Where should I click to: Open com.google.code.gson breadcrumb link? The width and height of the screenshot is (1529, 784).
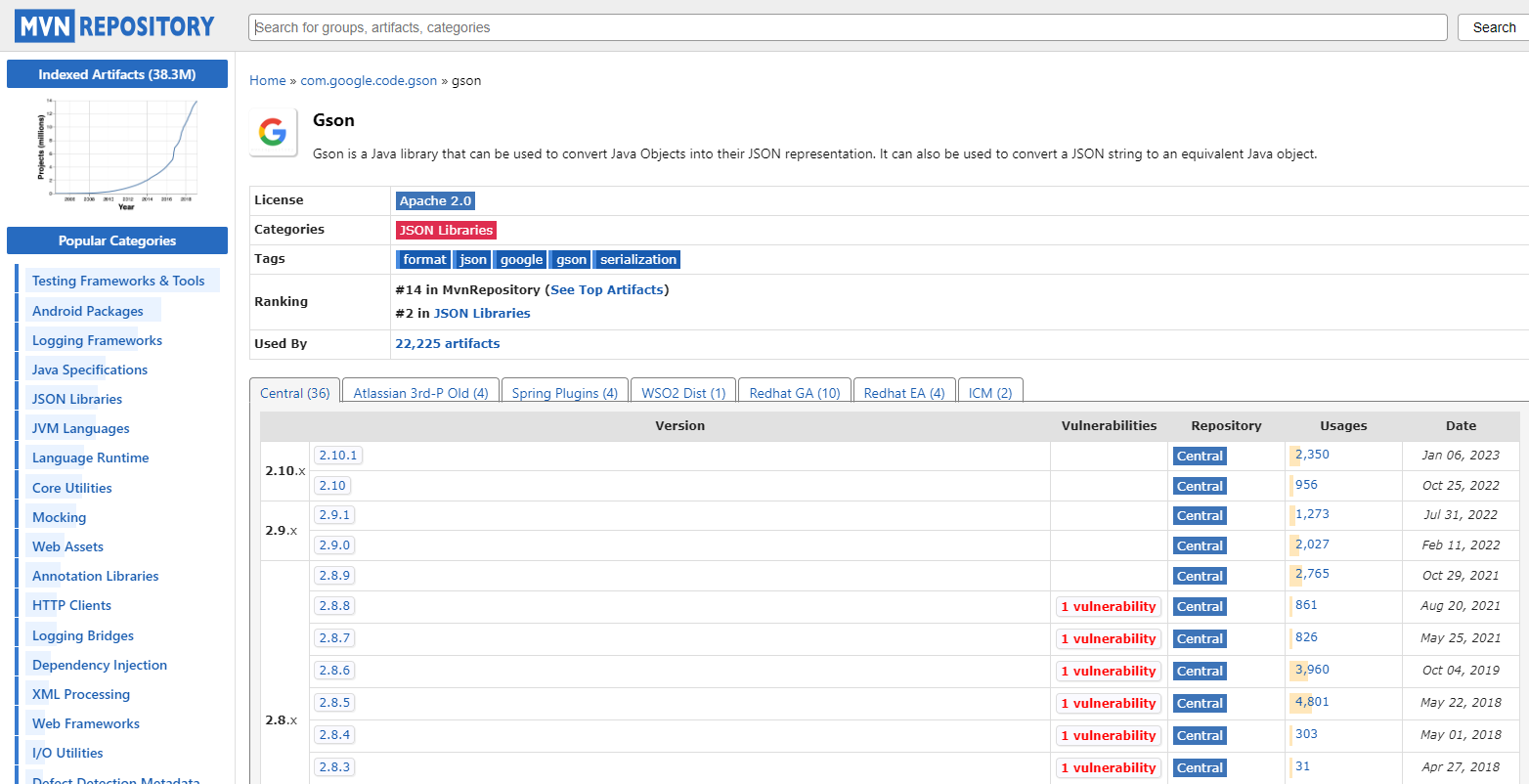tap(369, 80)
